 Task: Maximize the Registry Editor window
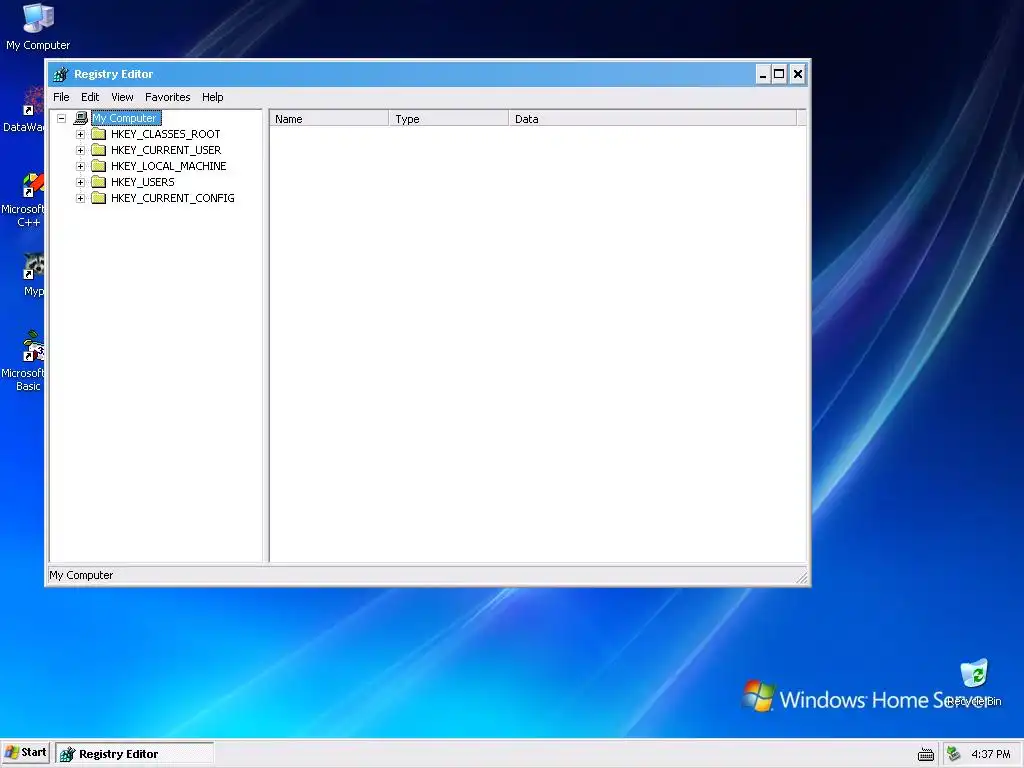779,74
